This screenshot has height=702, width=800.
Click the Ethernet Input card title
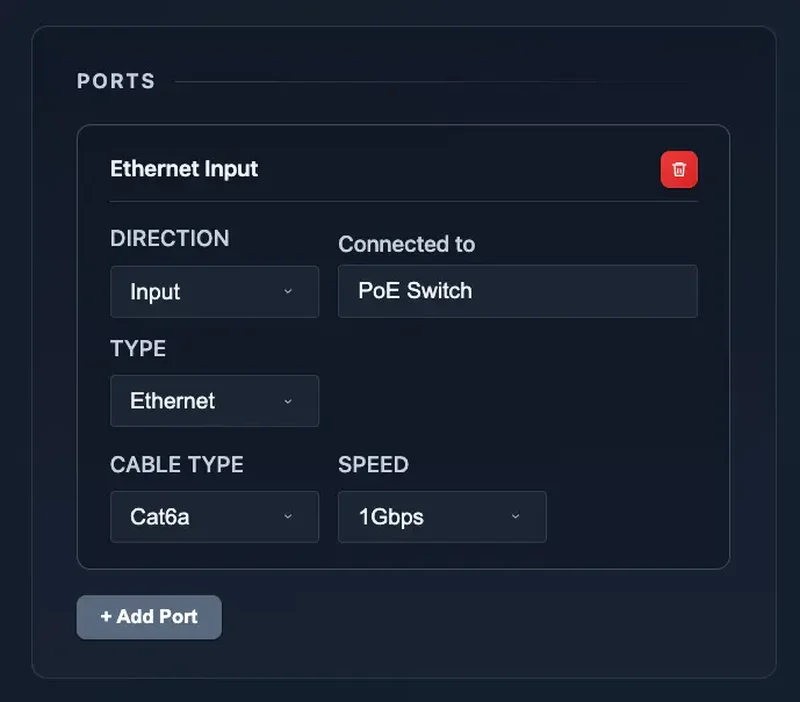(x=184, y=169)
